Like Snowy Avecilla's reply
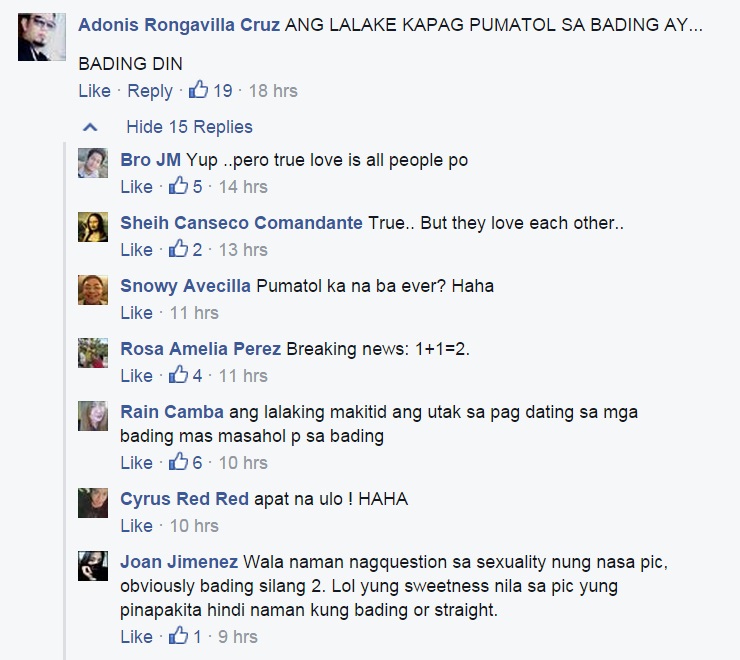The width and height of the screenshot is (740, 660). coord(136,313)
